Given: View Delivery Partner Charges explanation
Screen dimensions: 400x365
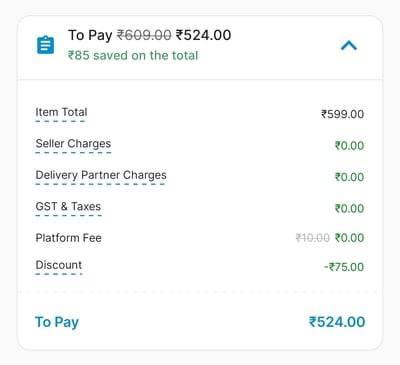Looking at the screenshot, I should pos(101,175).
